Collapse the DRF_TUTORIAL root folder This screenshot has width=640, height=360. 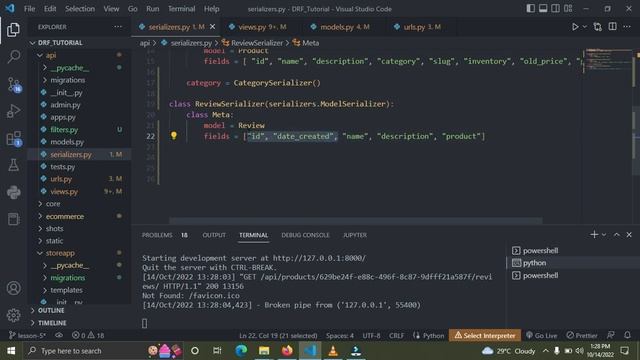click(80, 42)
